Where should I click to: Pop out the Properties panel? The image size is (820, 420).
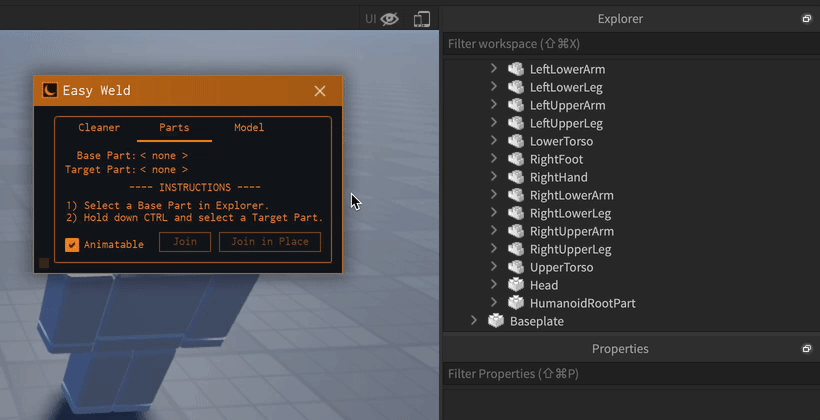click(807, 348)
